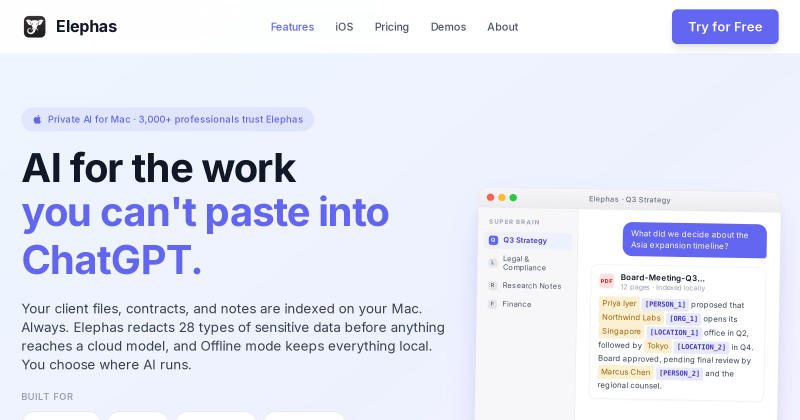Click the Q3 Strategy brain icon
Screen dimensions: 800x420
(493, 240)
